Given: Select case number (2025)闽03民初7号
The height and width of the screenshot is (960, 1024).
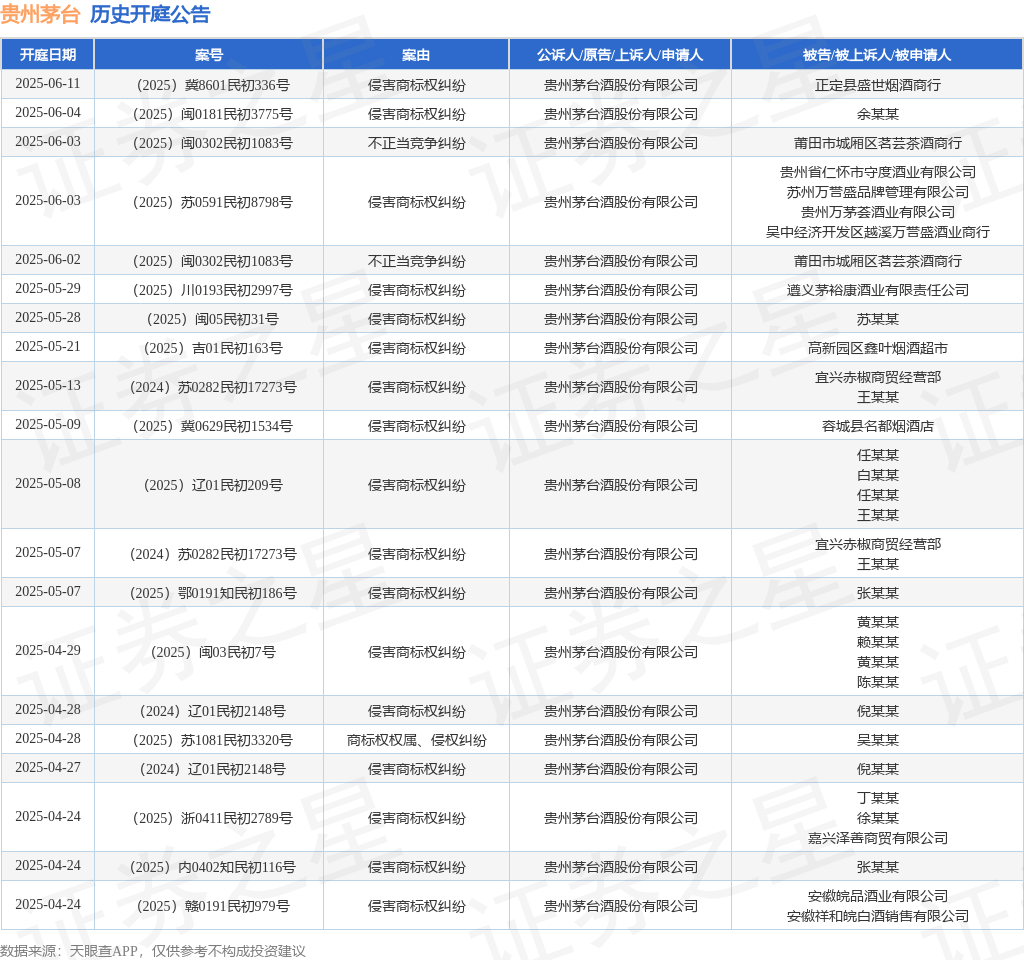Looking at the screenshot, I should pyautogui.click(x=212, y=652).
